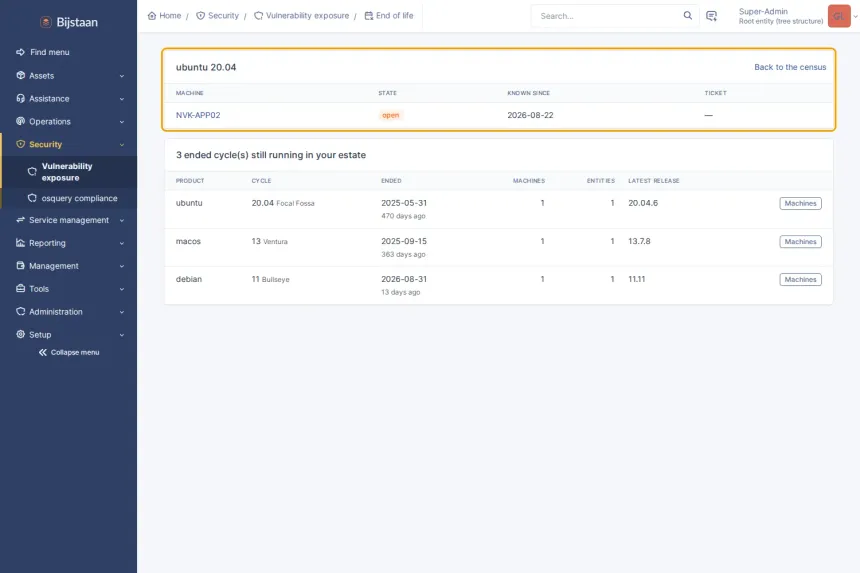This screenshot has height=573, width=860.
Task: Expand the Reporting menu chevron
Action: coord(122,243)
